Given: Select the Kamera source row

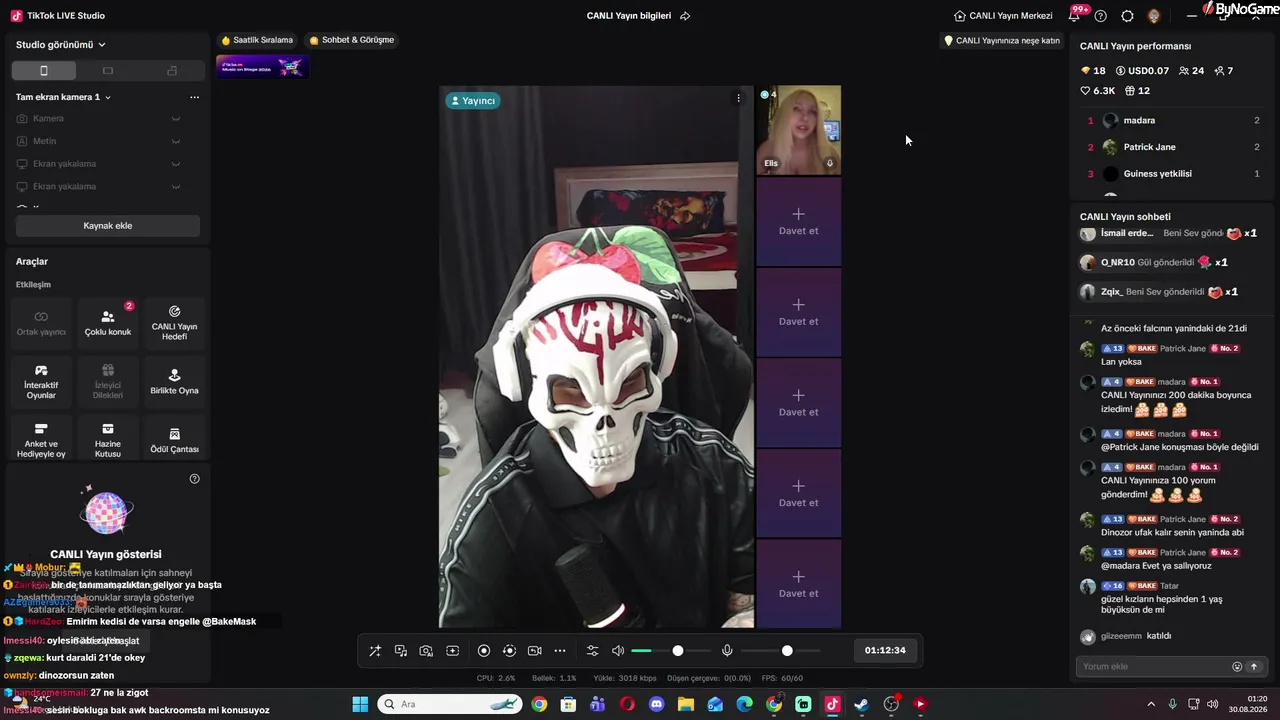Looking at the screenshot, I should 100,119.
